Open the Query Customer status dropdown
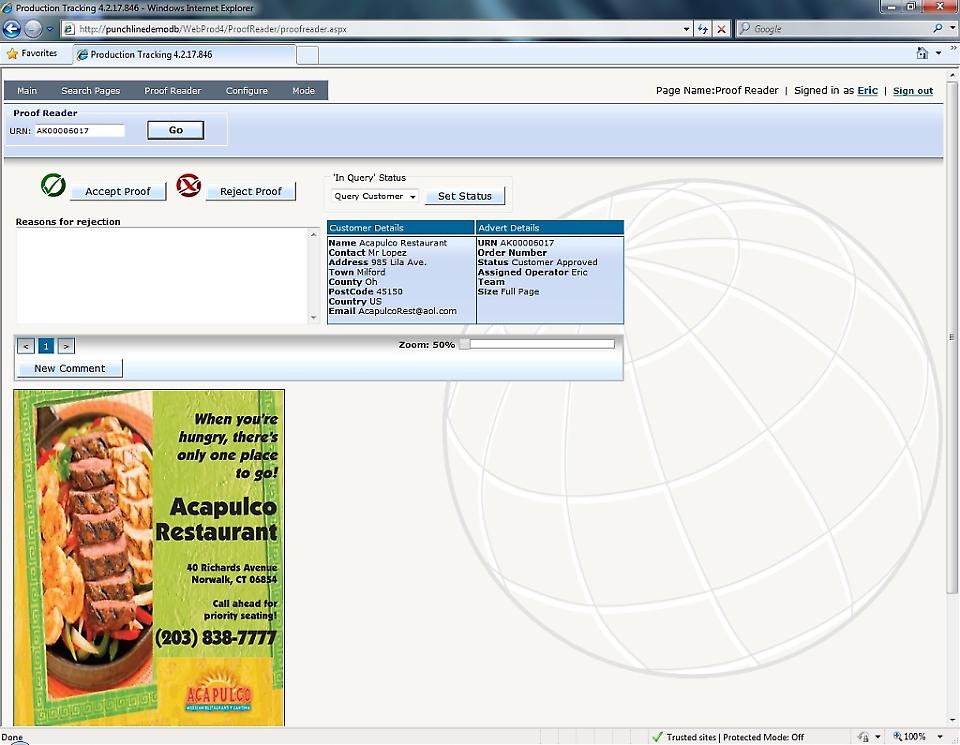The width and height of the screenshot is (960, 745). [x=375, y=196]
